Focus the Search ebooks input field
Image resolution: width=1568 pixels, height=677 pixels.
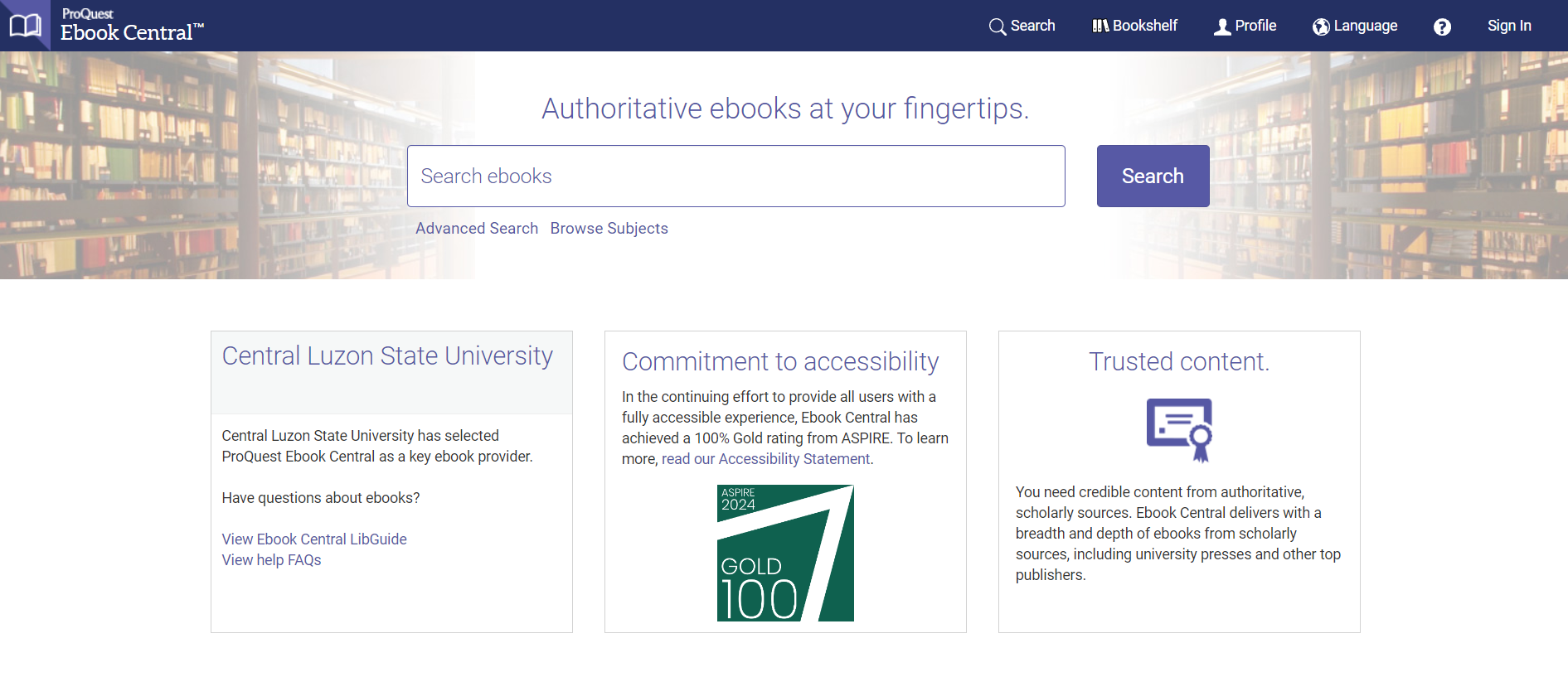pos(735,176)
